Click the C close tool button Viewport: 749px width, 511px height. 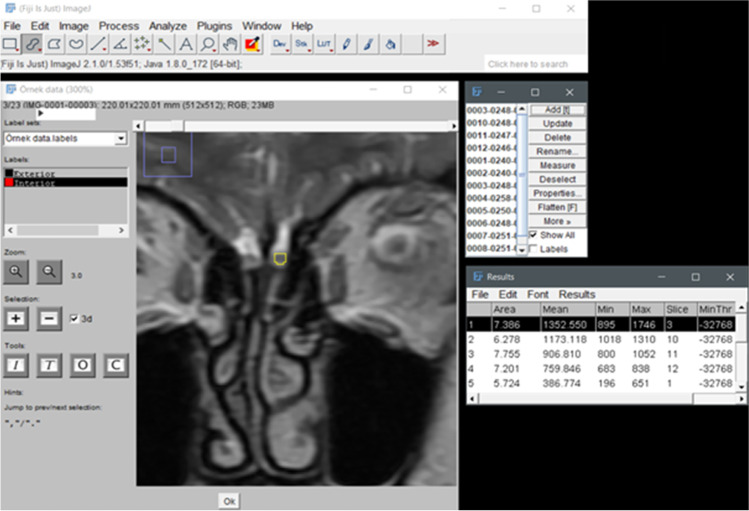[116, 365]
